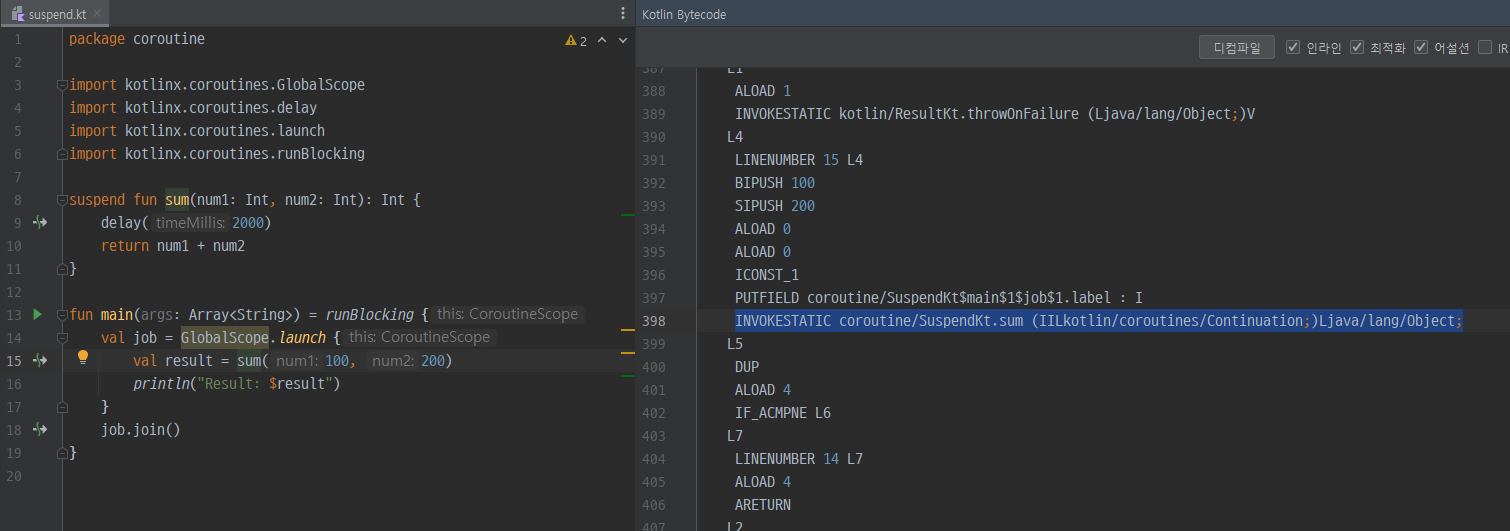This screenshot has height=531, width=1510.
Task: Click the 'this: CoroutineScope' inlay hint on line 13
Action: coord(508,315)
